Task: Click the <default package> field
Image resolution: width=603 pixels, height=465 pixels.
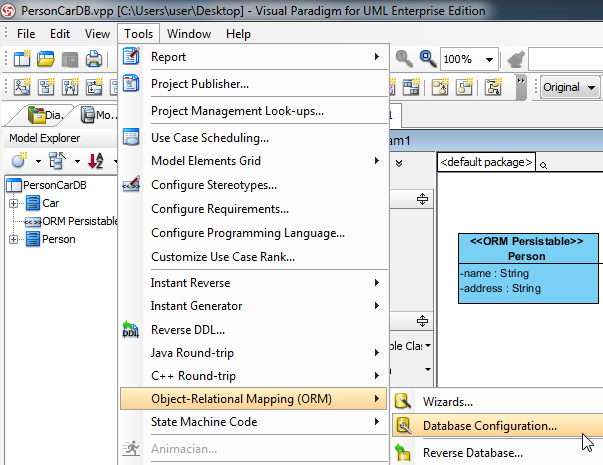Action: [486, 162]
